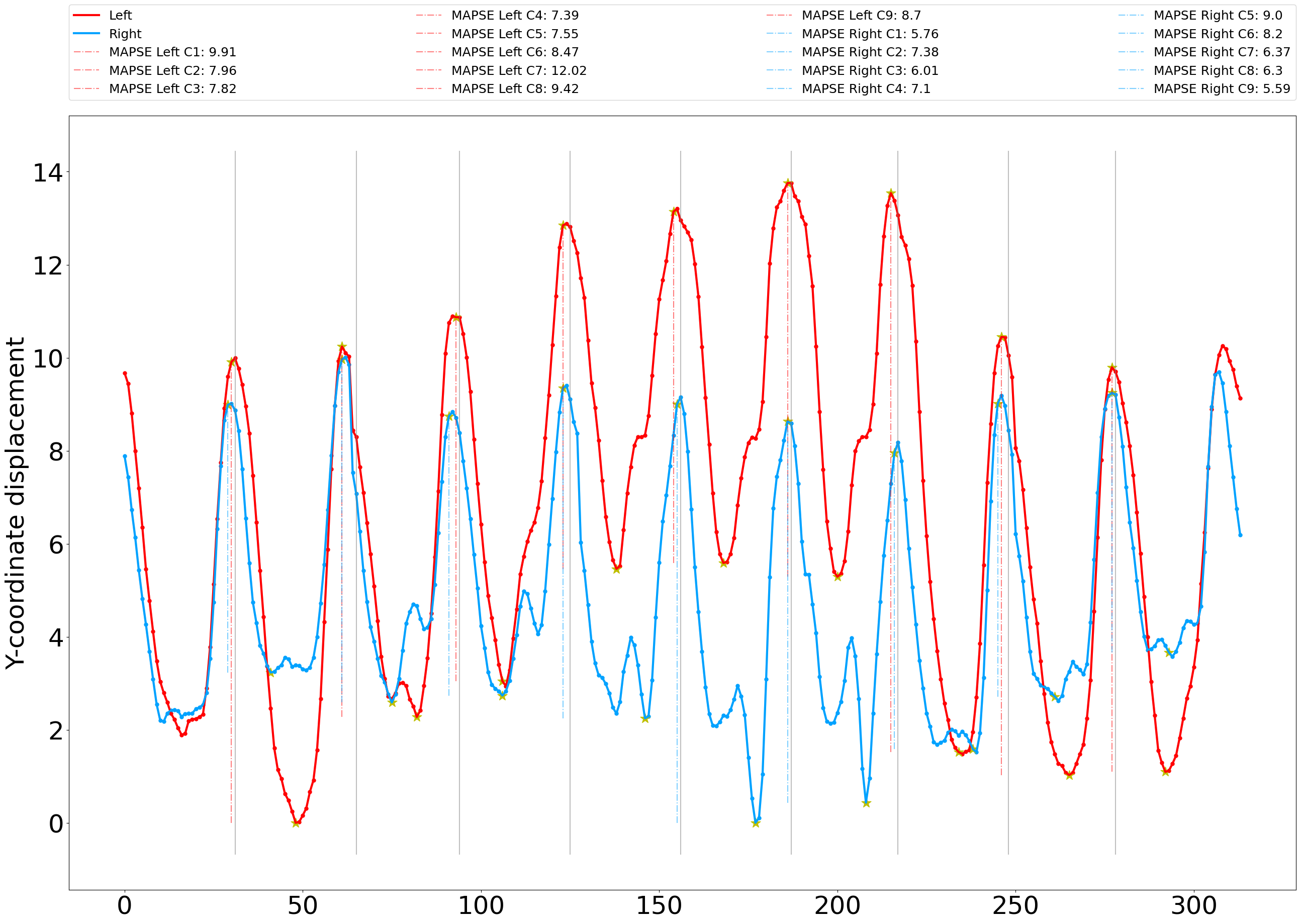Click the 'Right' legend entry
The height and width of the screenshot is (924, 1301).
coord(125,34)
